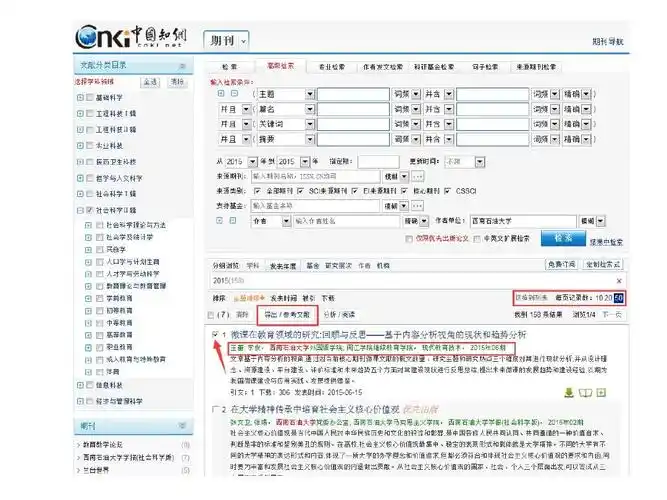Uncheck result 1 checkbox
The height and width of the screenshot is (500, 667).
click(215, 335)
